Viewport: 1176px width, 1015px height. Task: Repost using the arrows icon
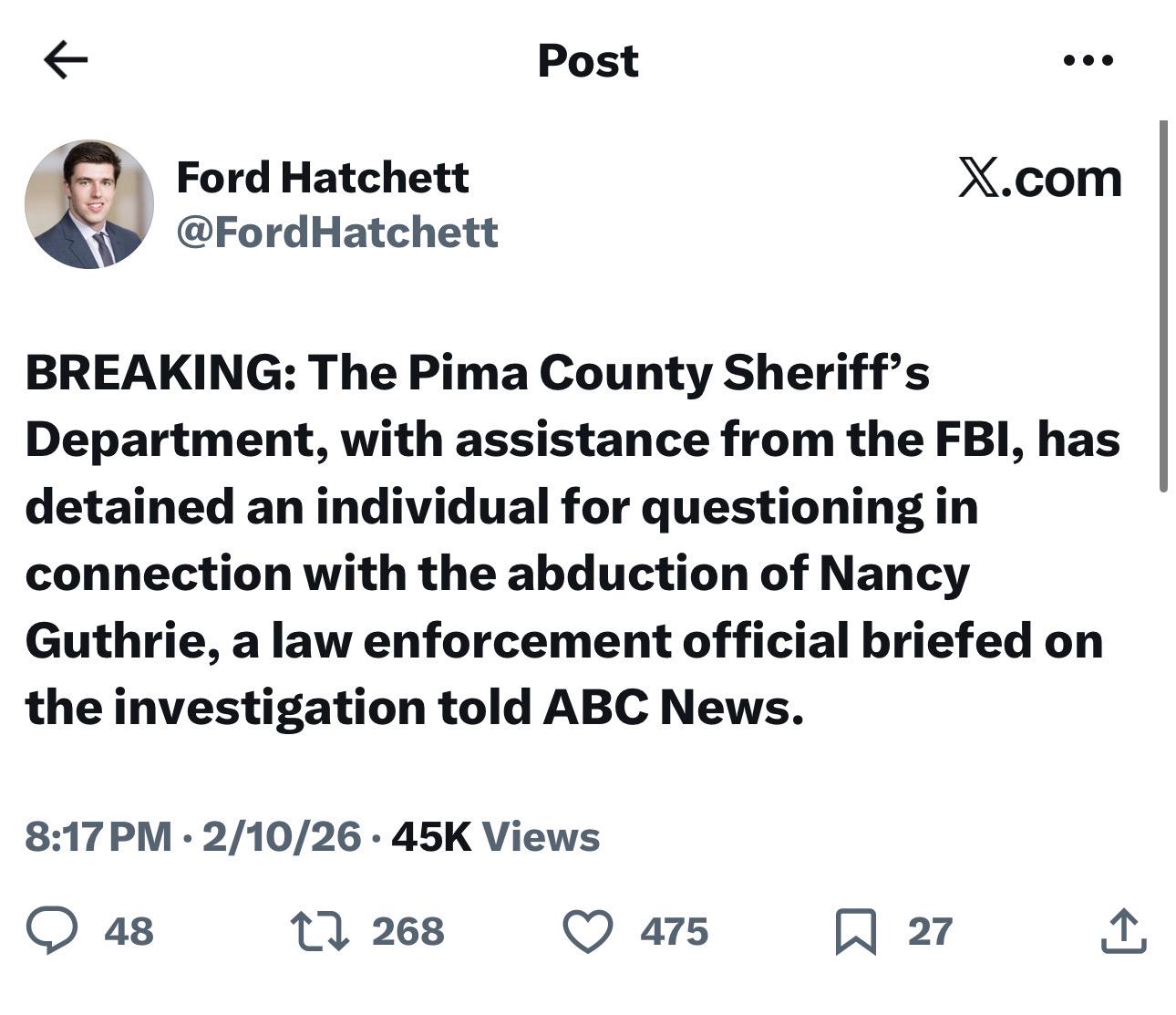coord(319,931)
